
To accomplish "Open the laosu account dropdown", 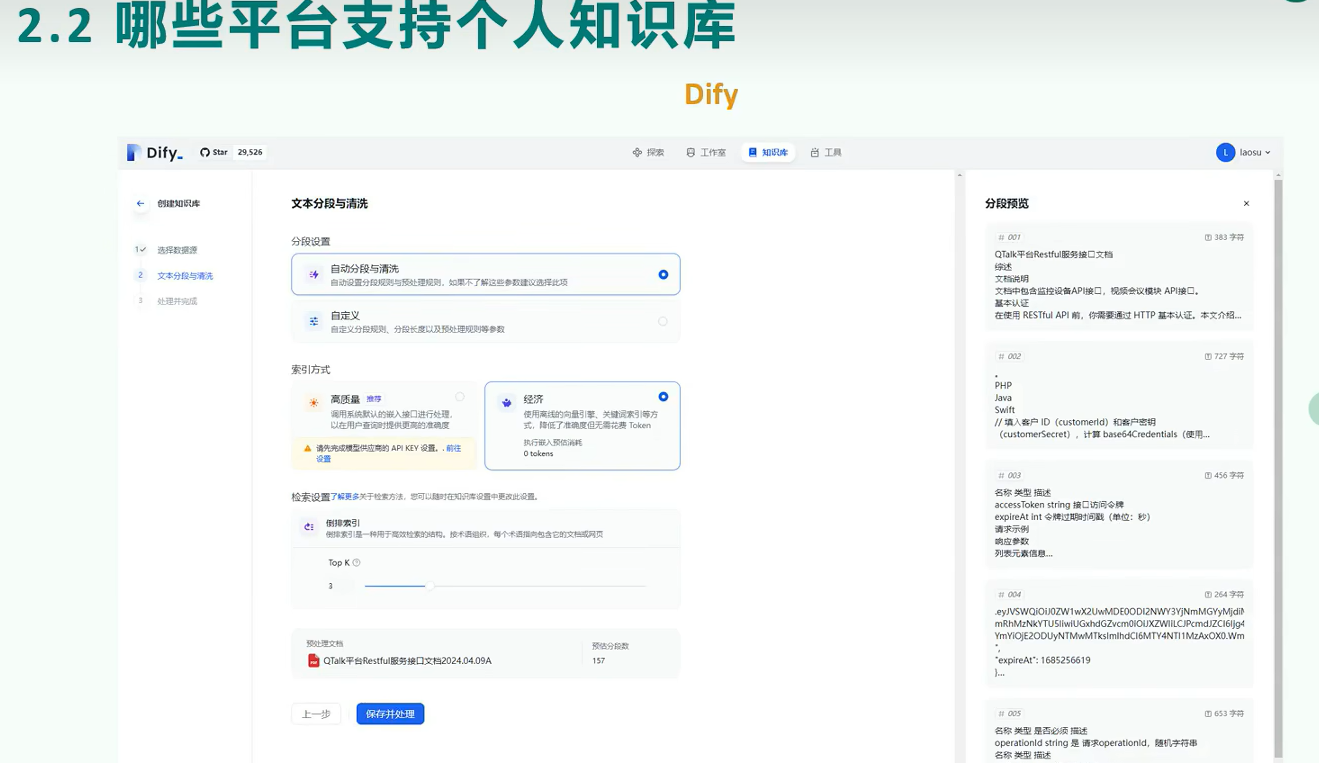I will coord(1243,152).
